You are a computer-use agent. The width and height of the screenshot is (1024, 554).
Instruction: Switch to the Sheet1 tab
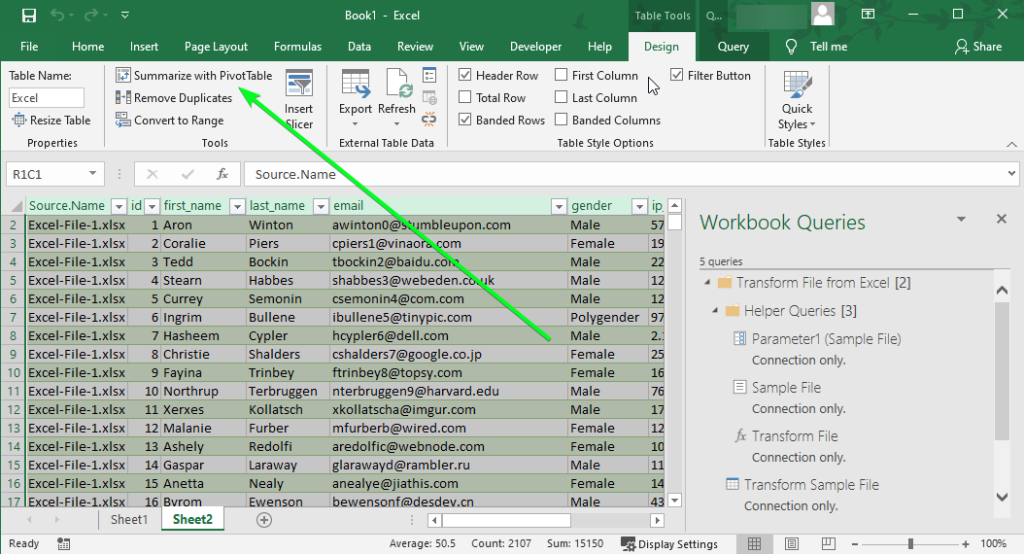129,519
